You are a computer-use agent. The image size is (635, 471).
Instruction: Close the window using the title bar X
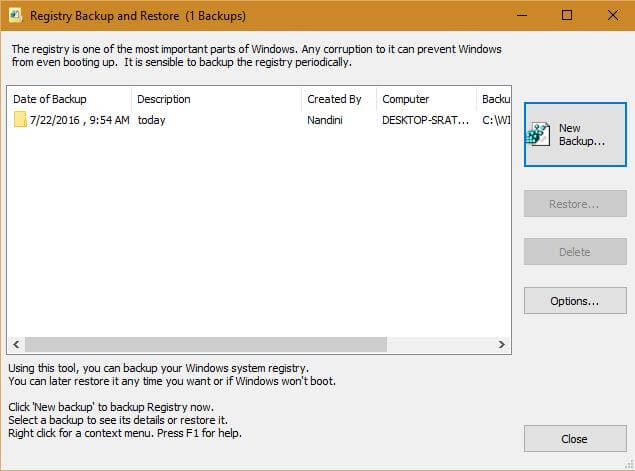tap(613, 15)
